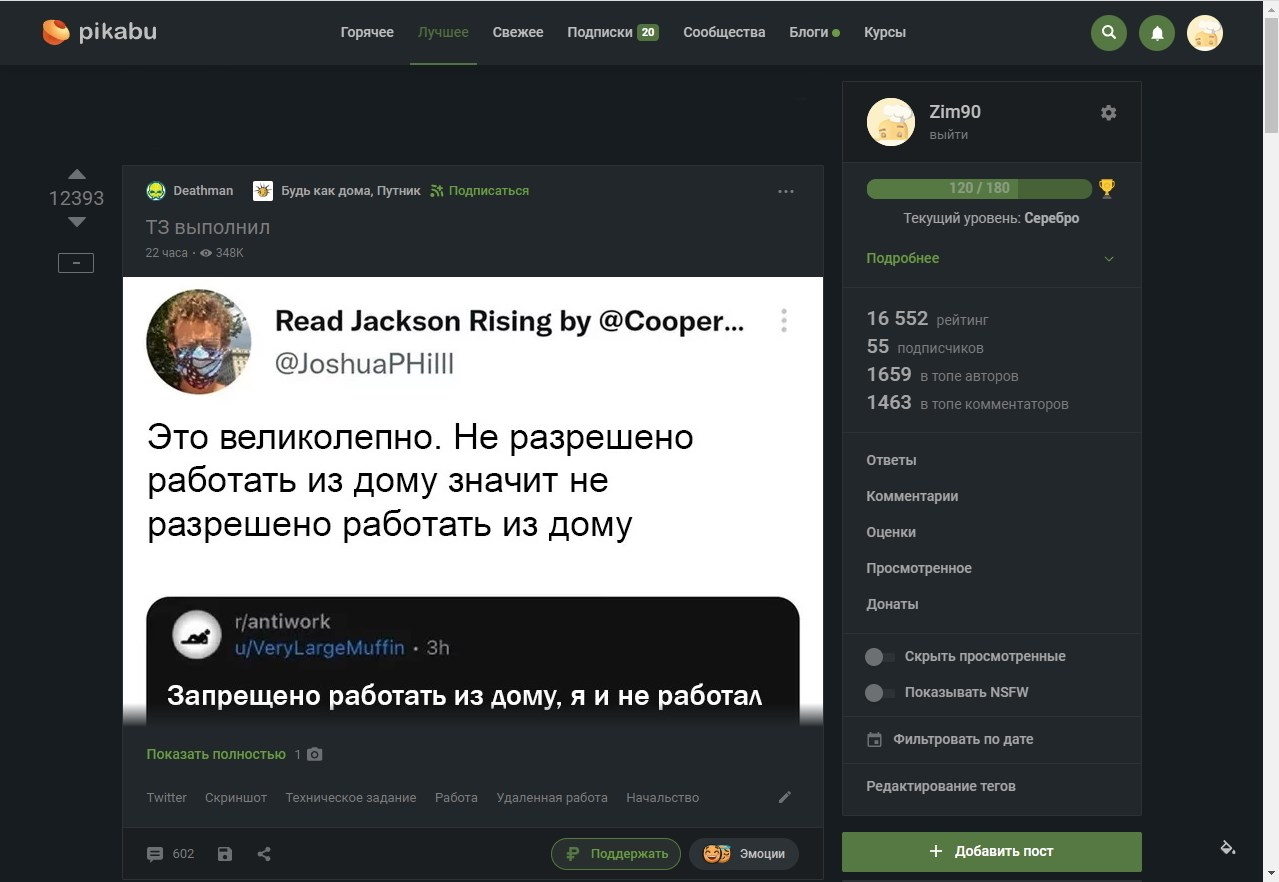Edit post tags pencil icon
Screen dimensions: 1279x882
tap(785, 797)
